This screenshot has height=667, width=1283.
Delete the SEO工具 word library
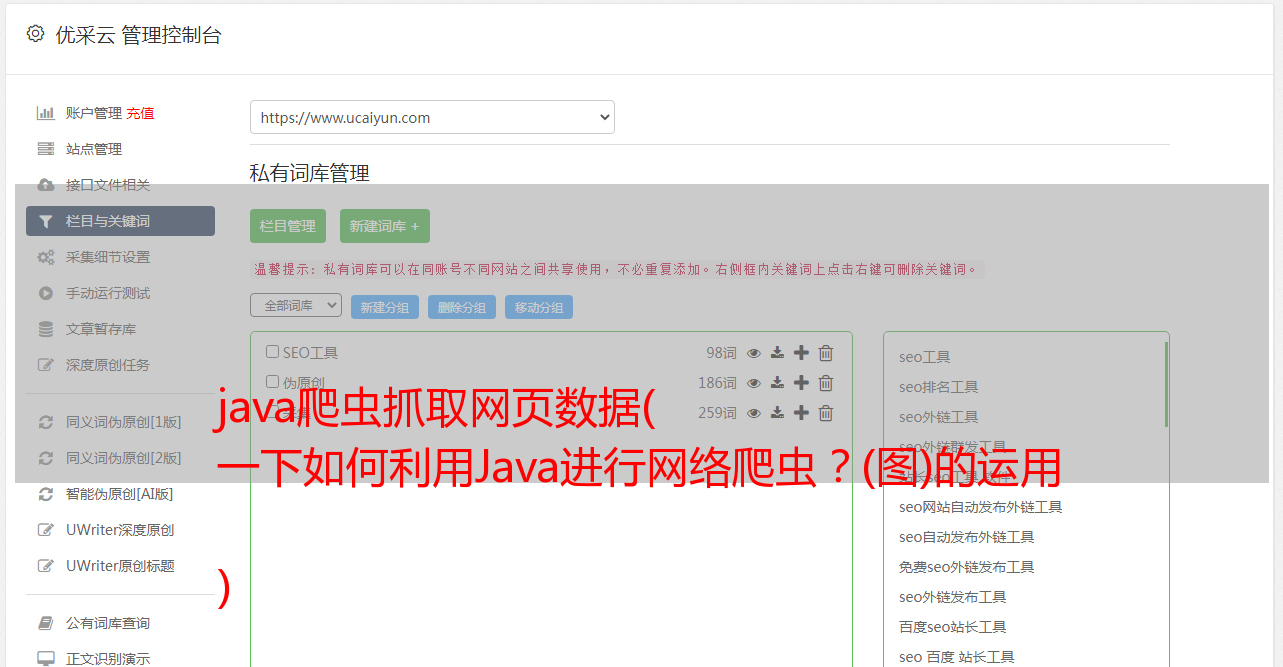pos(826,353)
